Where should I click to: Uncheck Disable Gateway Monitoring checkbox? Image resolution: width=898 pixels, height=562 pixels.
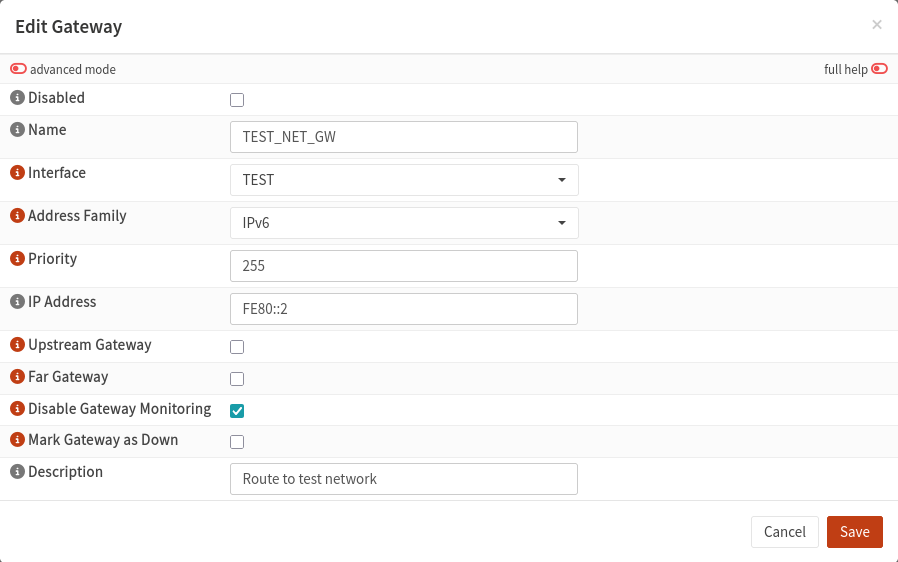pyautogui.click(x=237, y=410)
